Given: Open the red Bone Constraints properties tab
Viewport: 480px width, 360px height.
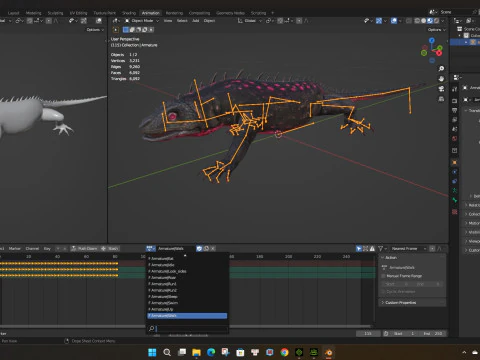Looking at the screenshot, I should (455, 212).
